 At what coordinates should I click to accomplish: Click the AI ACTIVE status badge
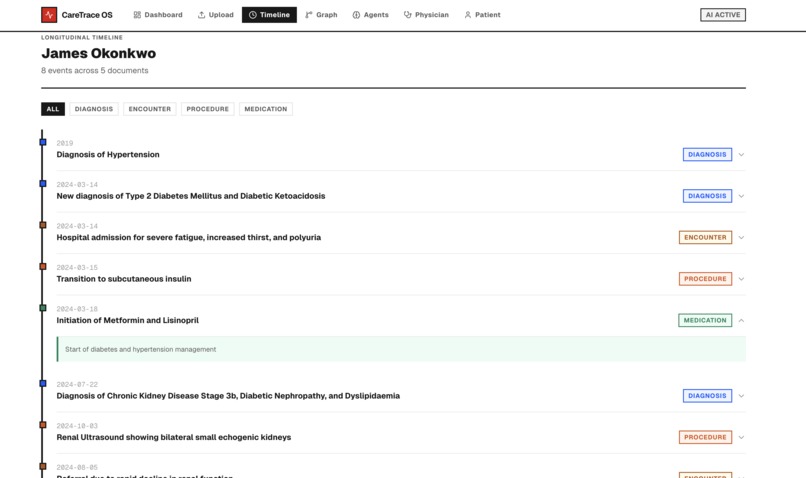point(723,15)
